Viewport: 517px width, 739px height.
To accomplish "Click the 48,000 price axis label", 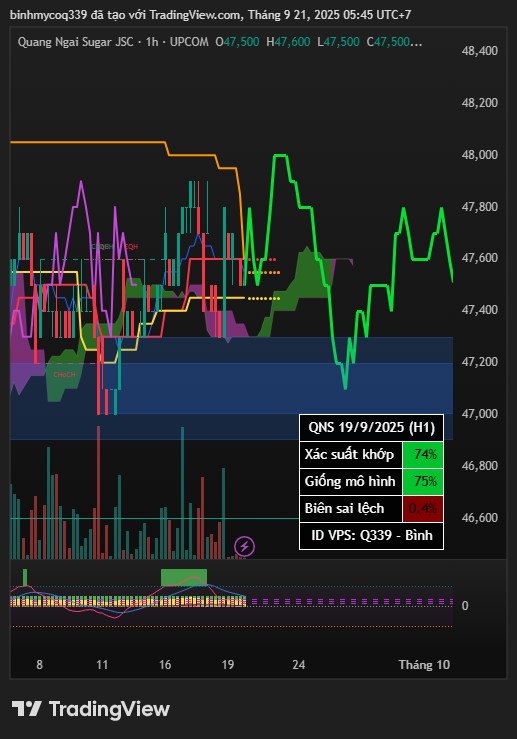I will [x=479, y=155].
